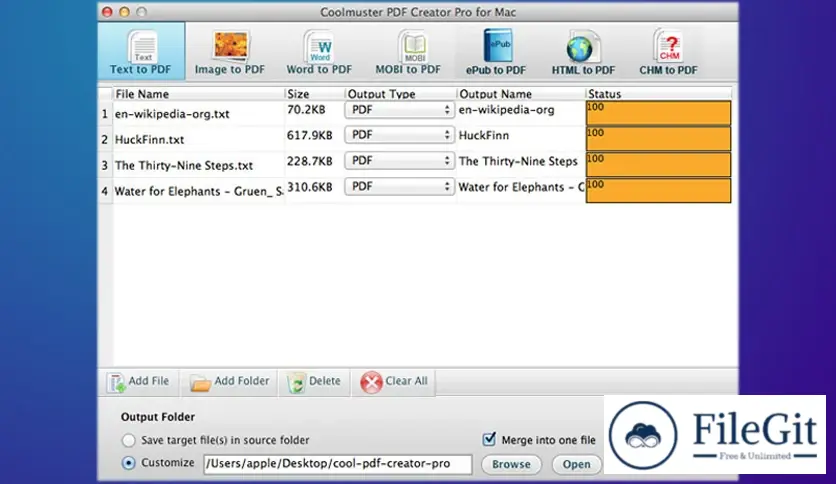Select the Text to PDF converter icon
The image size is (836, 484).
pyautogui.click(x=141, y=51)
